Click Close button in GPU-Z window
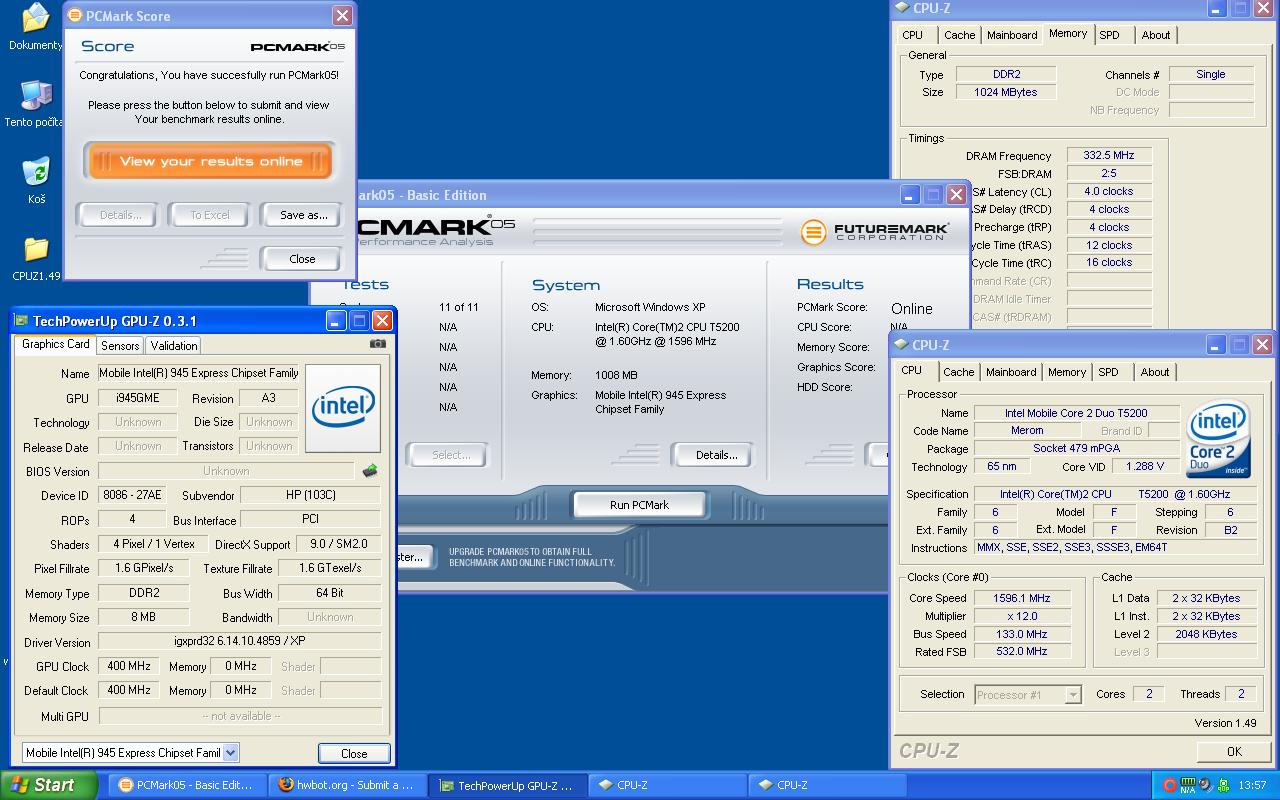This screenshot has width=1280, height=800. pyautogui.click(x=354, y=753)
